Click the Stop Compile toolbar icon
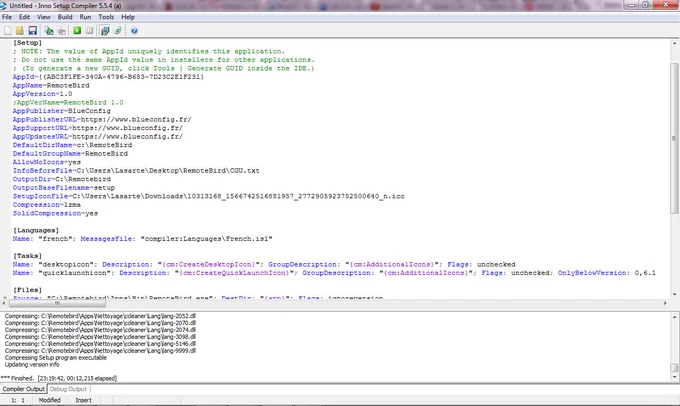Image resolution: width=680 pixels, height=406 pixels. [x=62, y=30]
